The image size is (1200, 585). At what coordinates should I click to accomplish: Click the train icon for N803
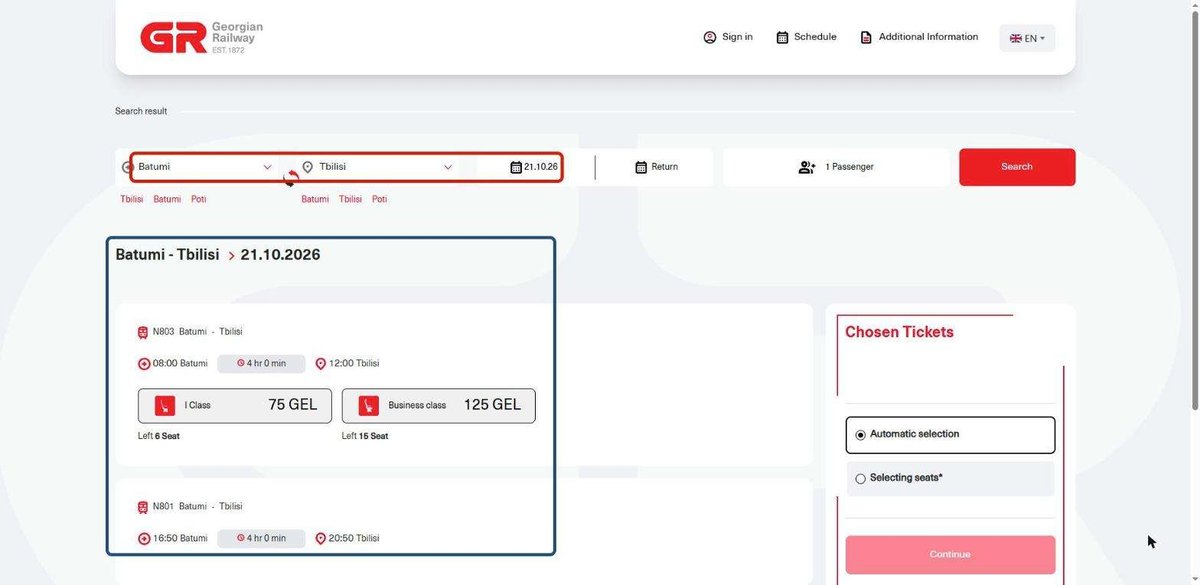point(143,332)
